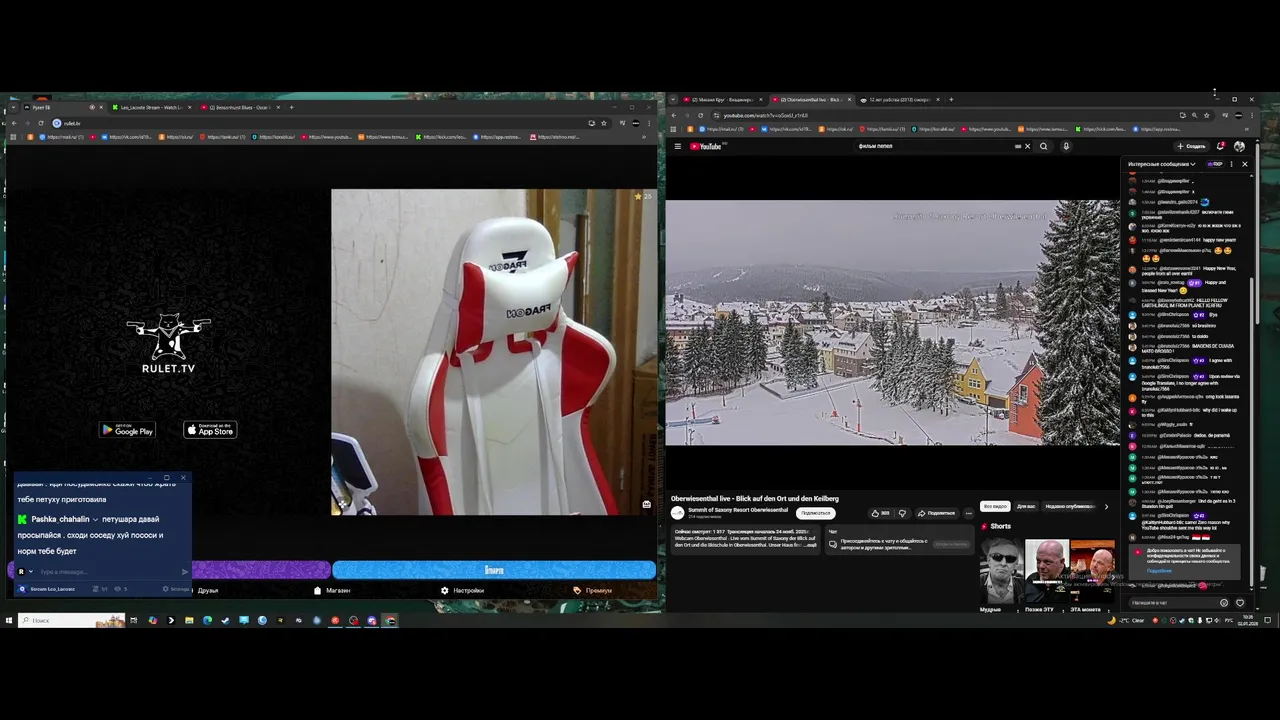Open the YouTube account avatar menu
The height and width of the screenshot is (720, 1280).
tap(1239, 146)
